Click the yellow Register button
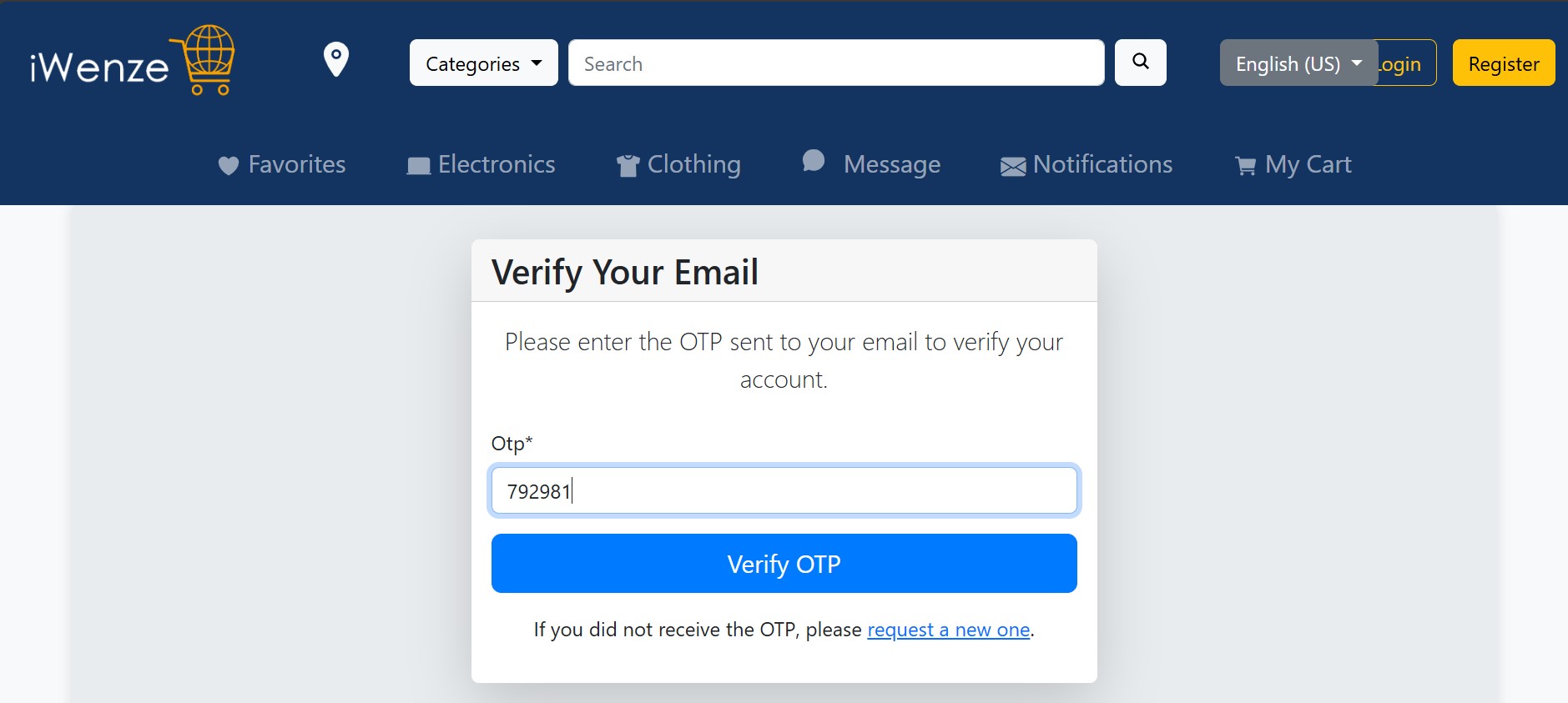The width and height of the screenshot is (1568, 703). [x=1504, y=63]
